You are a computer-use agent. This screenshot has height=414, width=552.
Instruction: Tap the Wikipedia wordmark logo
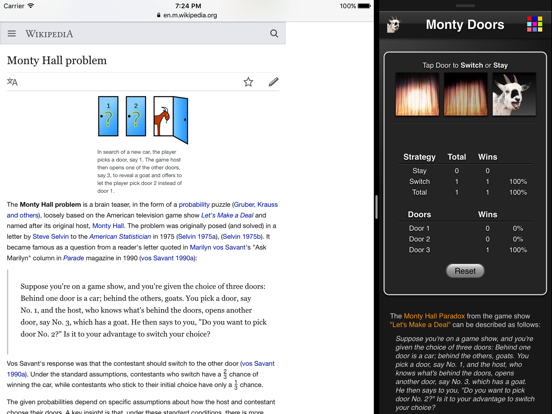point(49,34)
